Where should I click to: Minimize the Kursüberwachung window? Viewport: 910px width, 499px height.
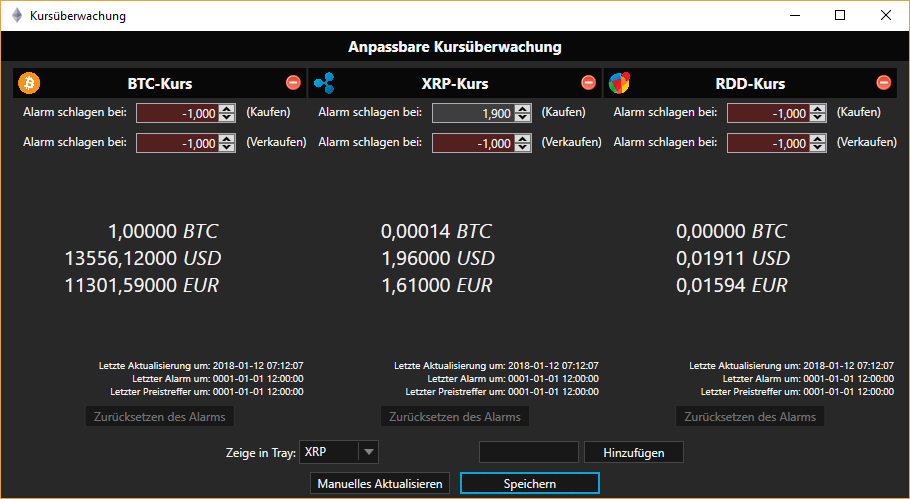[x=793, y=16]
